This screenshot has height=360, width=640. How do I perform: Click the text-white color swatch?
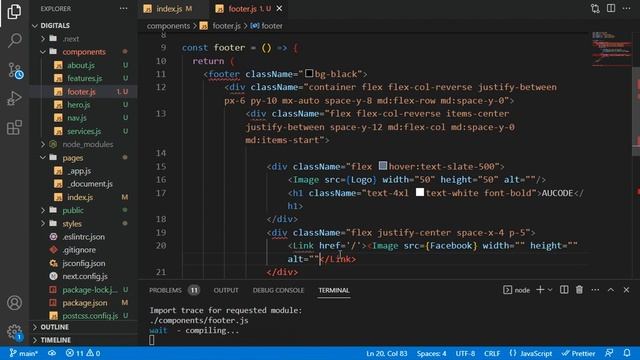coord(420,192)
